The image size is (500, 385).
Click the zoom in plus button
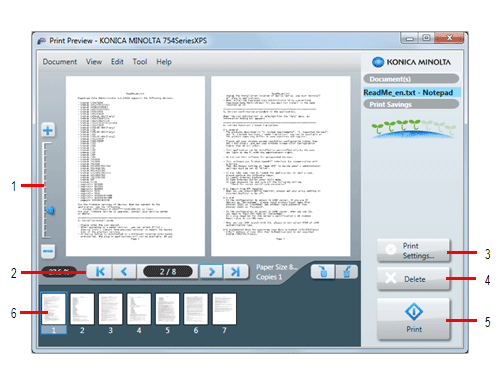pos(48,130)
